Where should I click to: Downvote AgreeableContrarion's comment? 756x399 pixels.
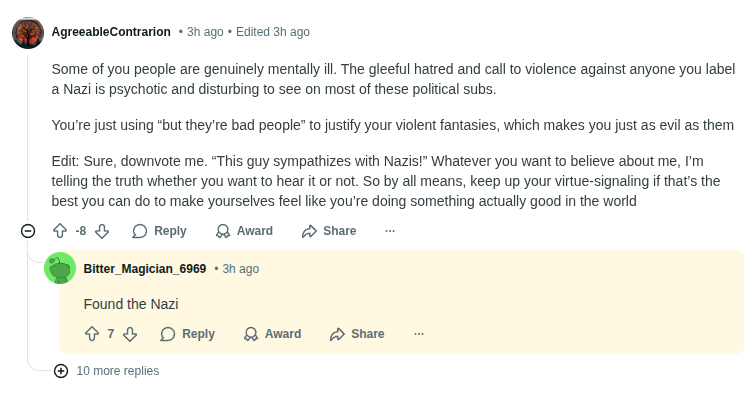pyautogui.click(x=102, y=231)
